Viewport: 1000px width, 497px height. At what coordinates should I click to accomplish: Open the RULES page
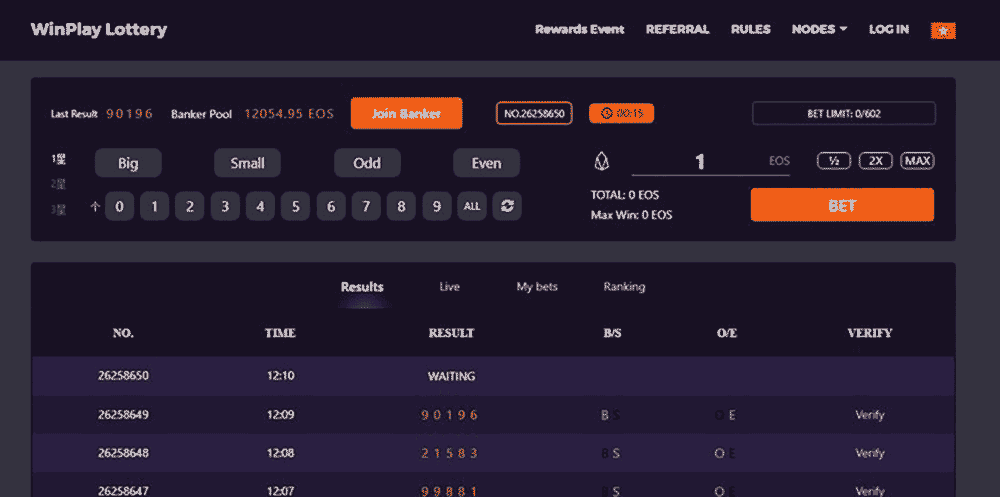(751, 29)
